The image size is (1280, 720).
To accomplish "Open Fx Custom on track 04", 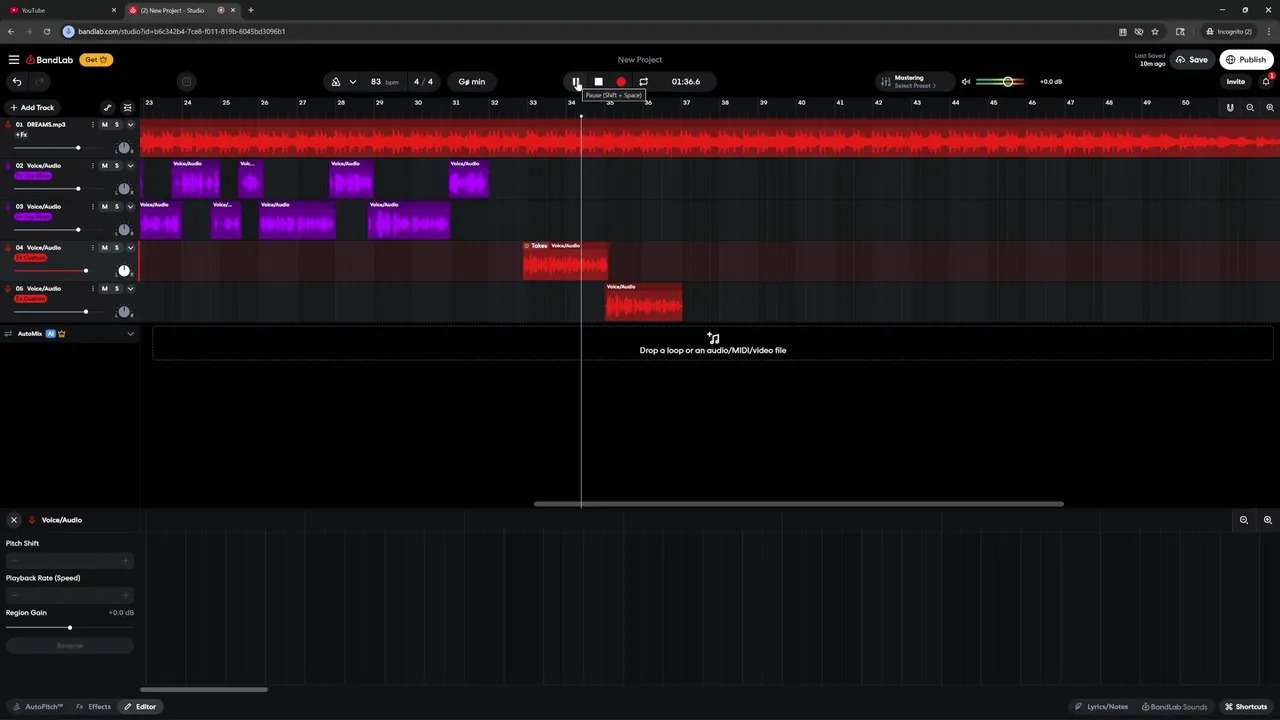I will [x=31, y=258].
